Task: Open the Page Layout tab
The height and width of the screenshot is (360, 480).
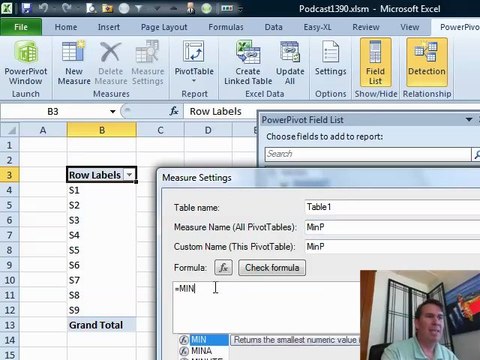Action: point(164,27)
